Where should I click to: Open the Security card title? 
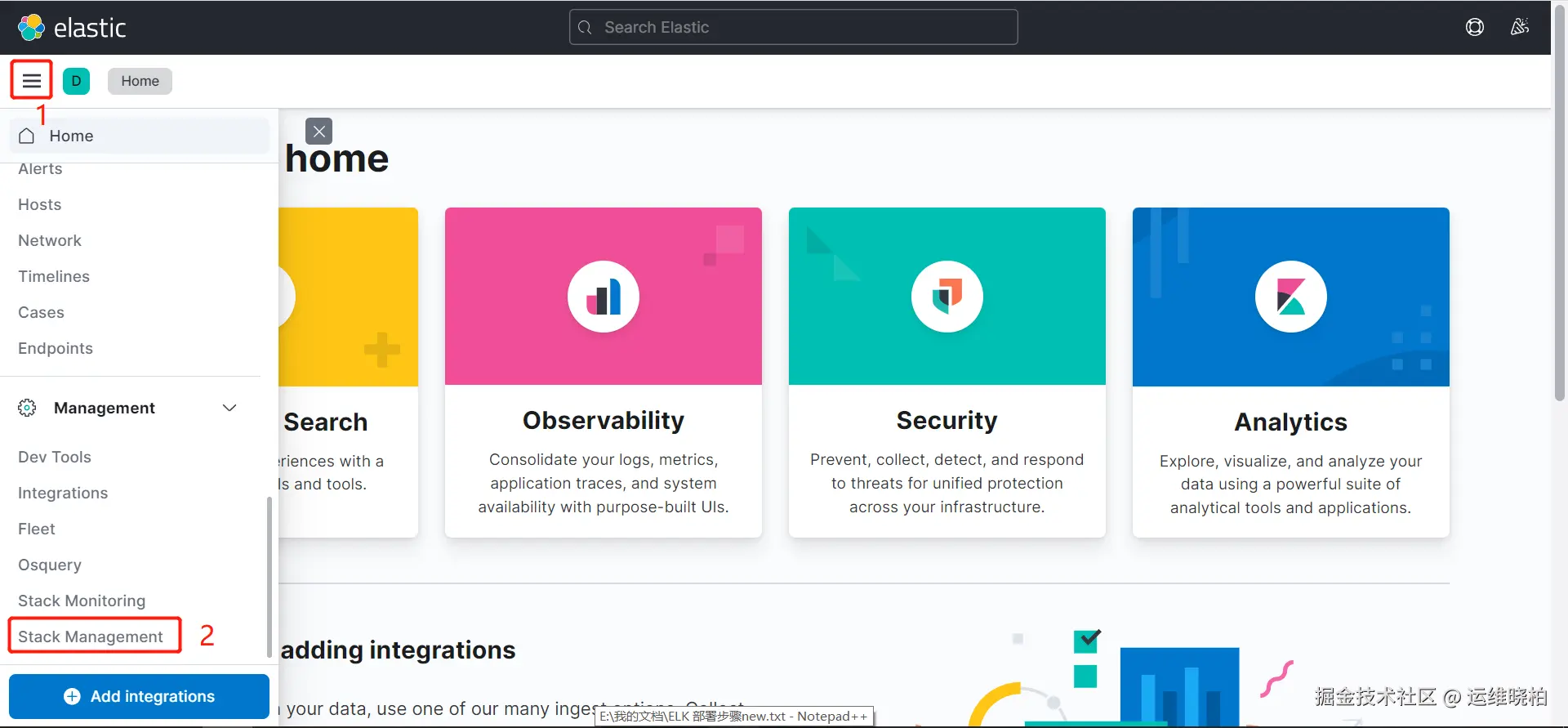click(947, 420)
